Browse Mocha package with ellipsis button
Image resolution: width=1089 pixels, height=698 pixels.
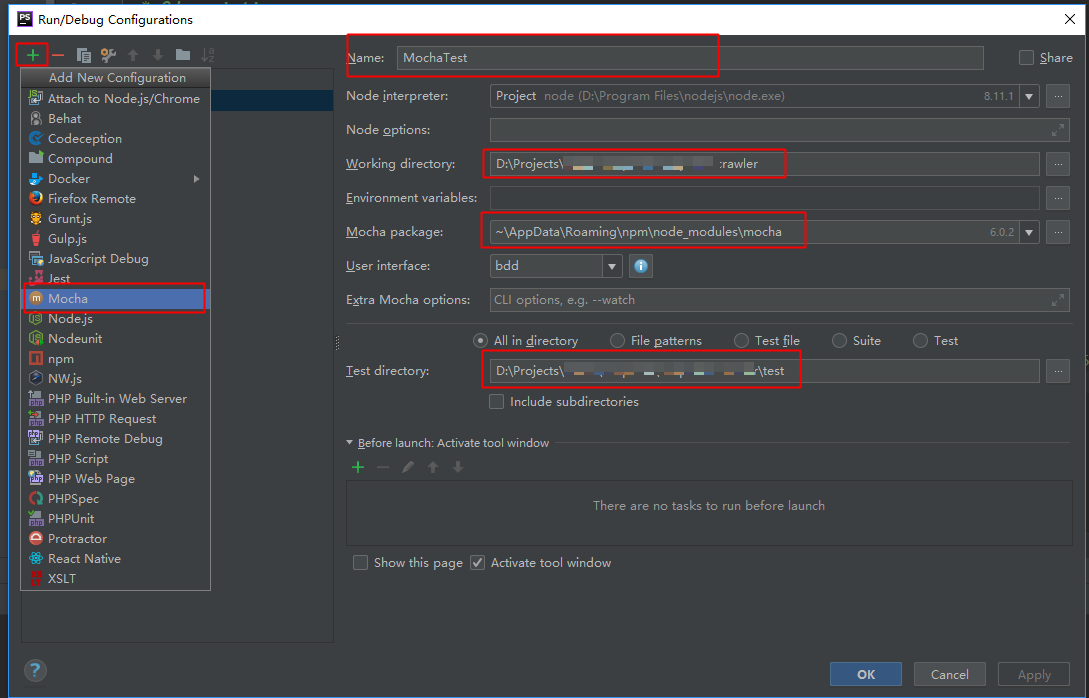tap(1058, 232)
